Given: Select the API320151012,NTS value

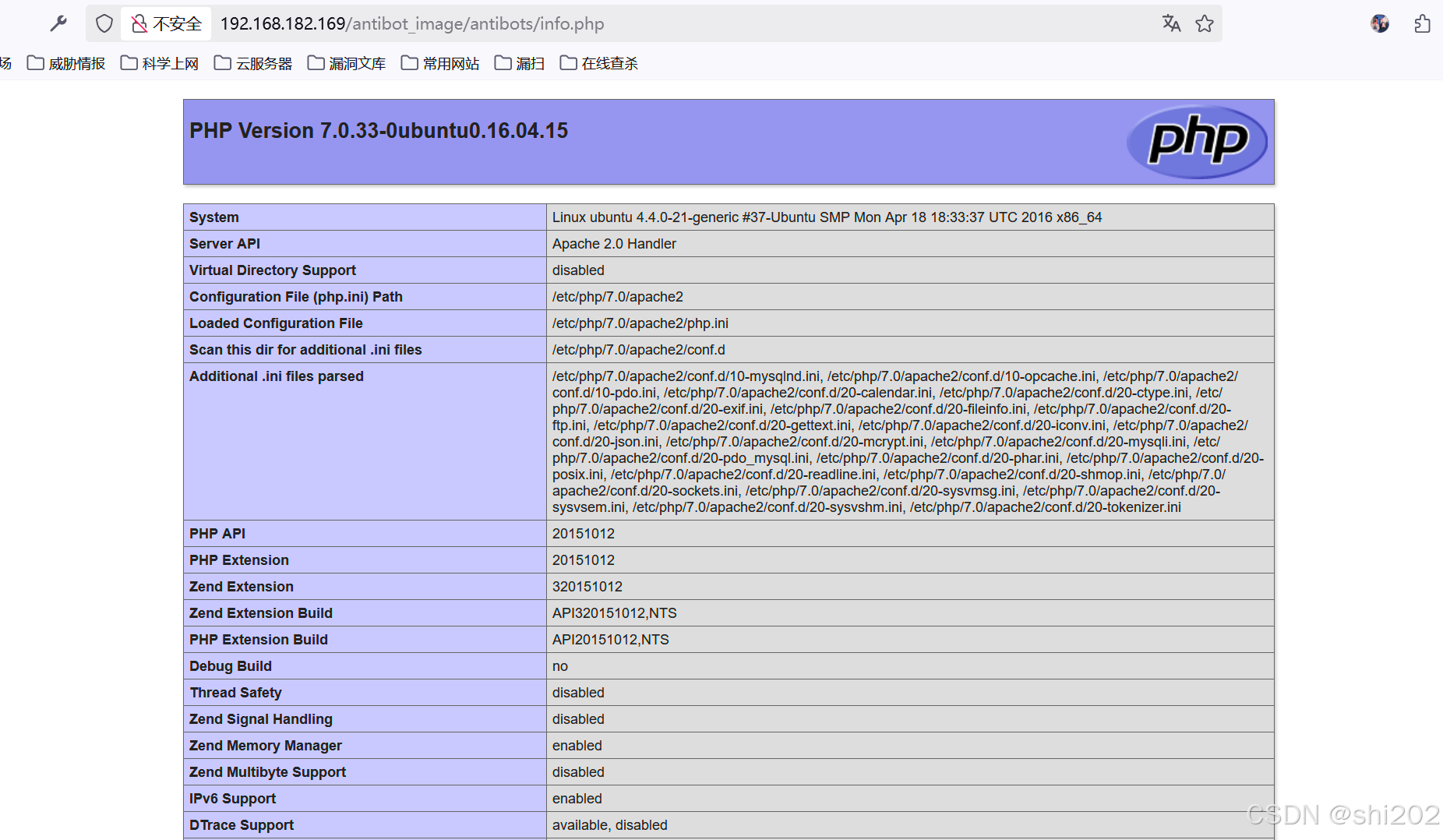Looking at the screenshot, I should pos(615,613).
